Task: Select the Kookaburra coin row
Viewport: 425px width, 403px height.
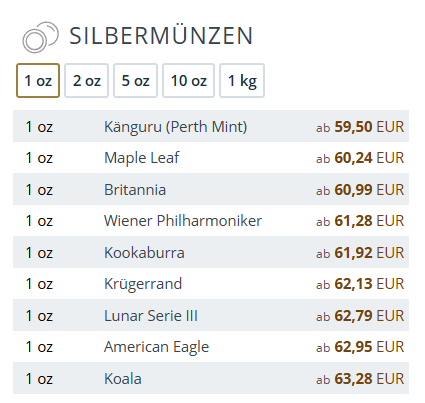Action: coord(211,252)
